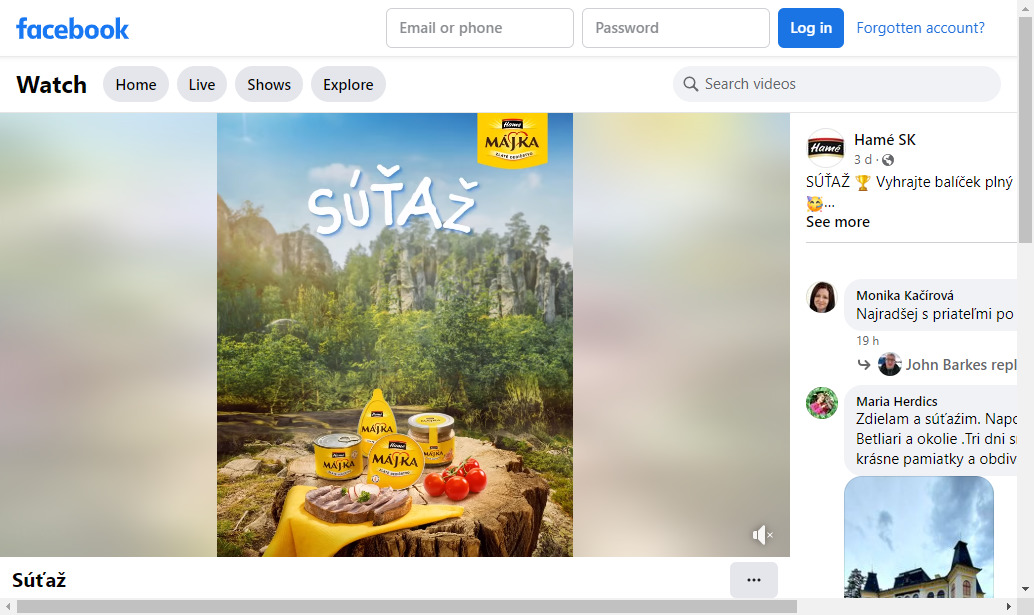Image resolution: width=1034 pixels, height=615 pixels.
Task: Click the Log in button
Action: (x=810, y=28)
